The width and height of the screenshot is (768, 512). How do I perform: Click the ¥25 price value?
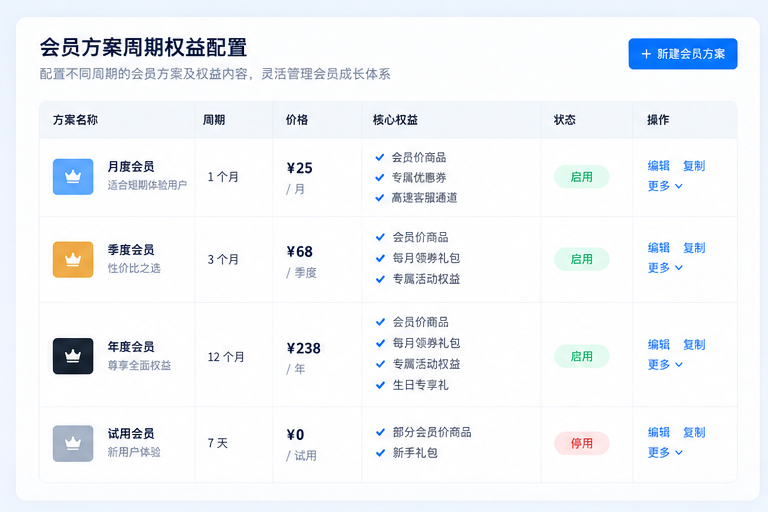(300, 169)
